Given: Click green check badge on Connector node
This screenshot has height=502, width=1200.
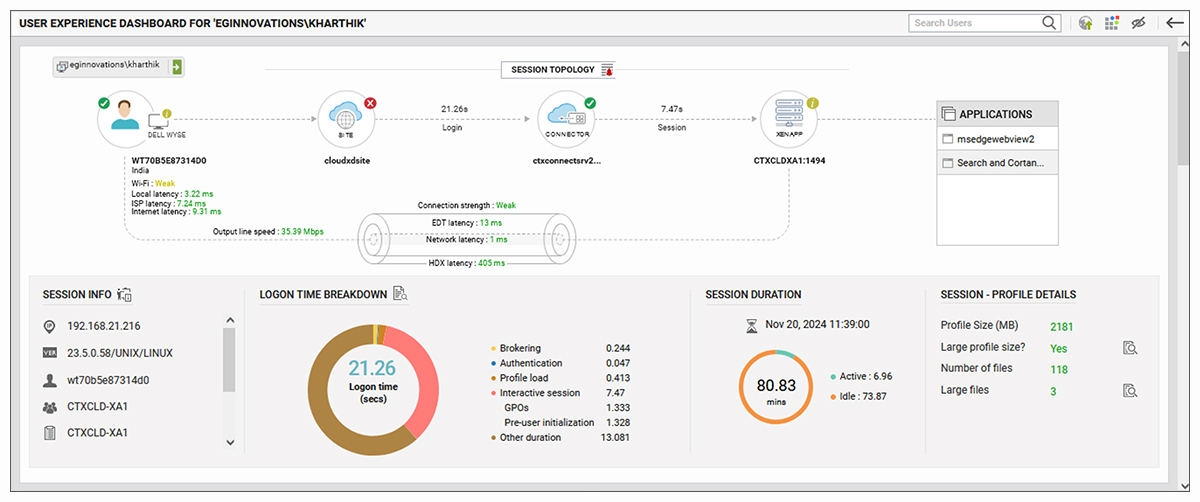Looking at the screenshot, I should pyautogui.click(x=590, y=103).
